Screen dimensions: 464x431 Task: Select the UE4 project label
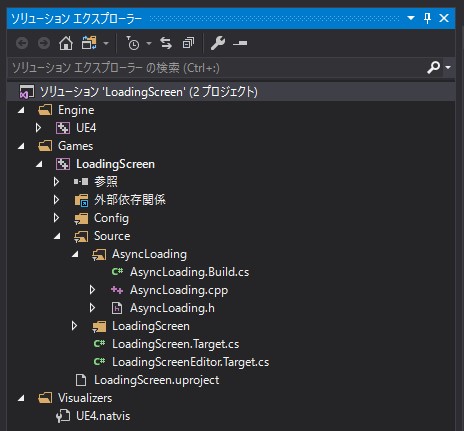tap(86, 128)
